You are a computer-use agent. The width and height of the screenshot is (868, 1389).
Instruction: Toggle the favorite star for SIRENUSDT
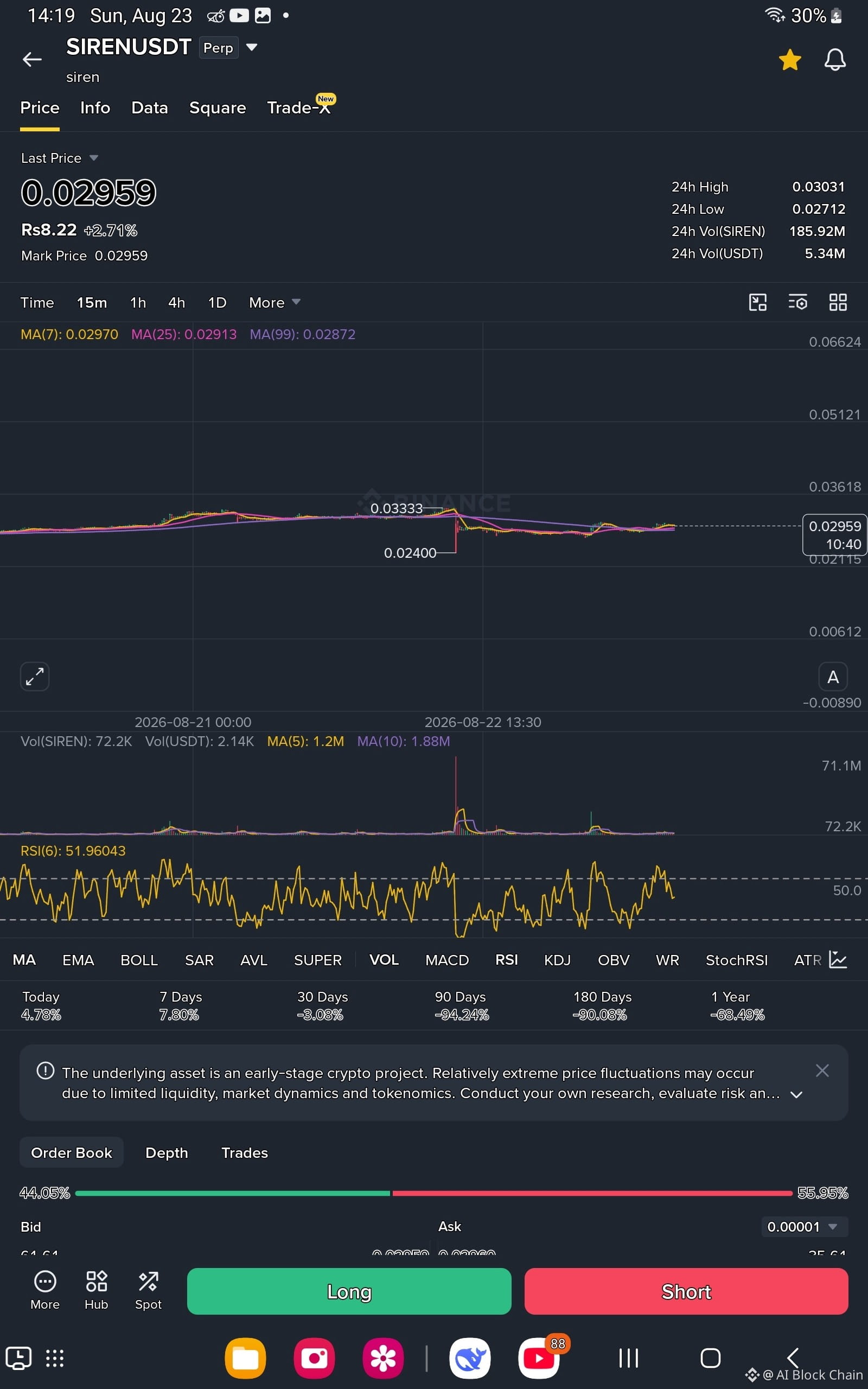coord(790,60)
